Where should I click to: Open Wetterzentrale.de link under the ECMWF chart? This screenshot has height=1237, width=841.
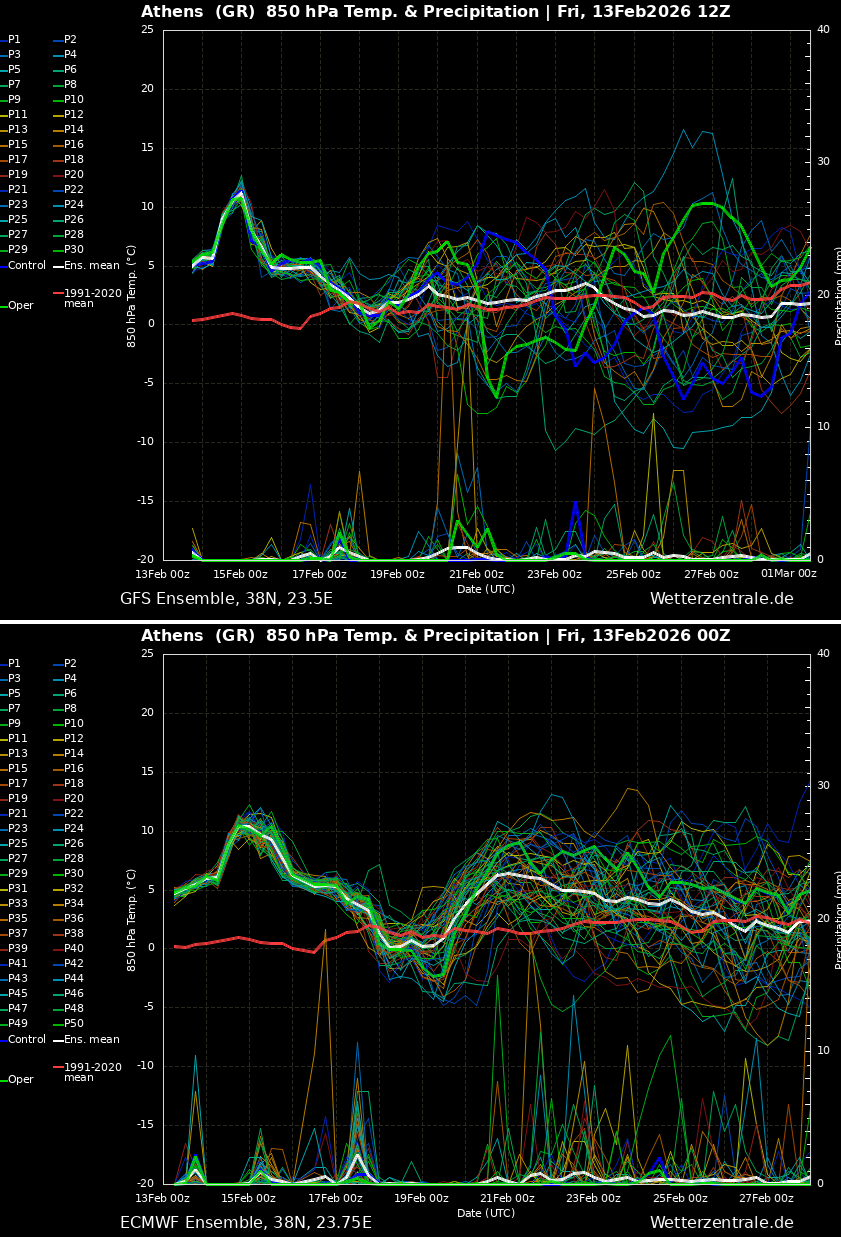pyautogui.click(x=721, y=1223)
